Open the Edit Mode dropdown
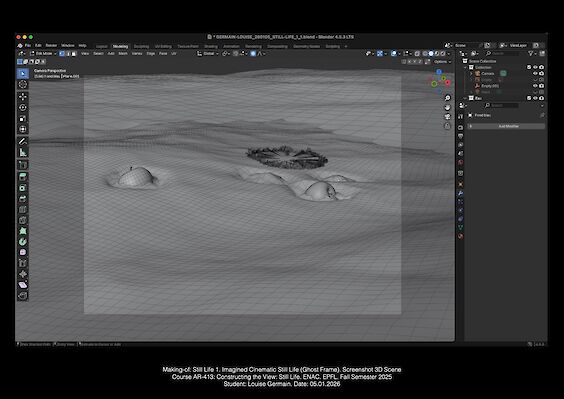Screen dimensions: 564x399 click(43, 54)
